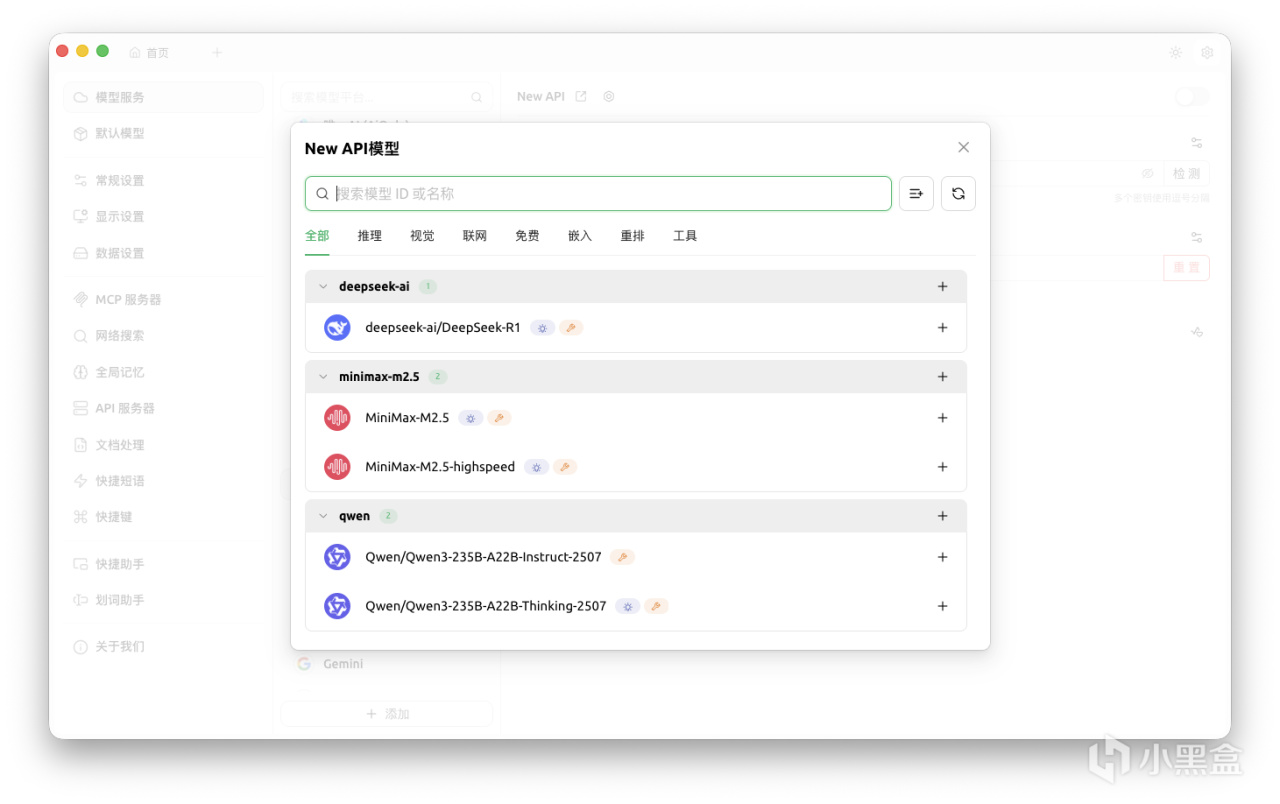Show the API key with the eye icon
The width and height of the screenshot is (1280, 804).
click(1148, 174)
